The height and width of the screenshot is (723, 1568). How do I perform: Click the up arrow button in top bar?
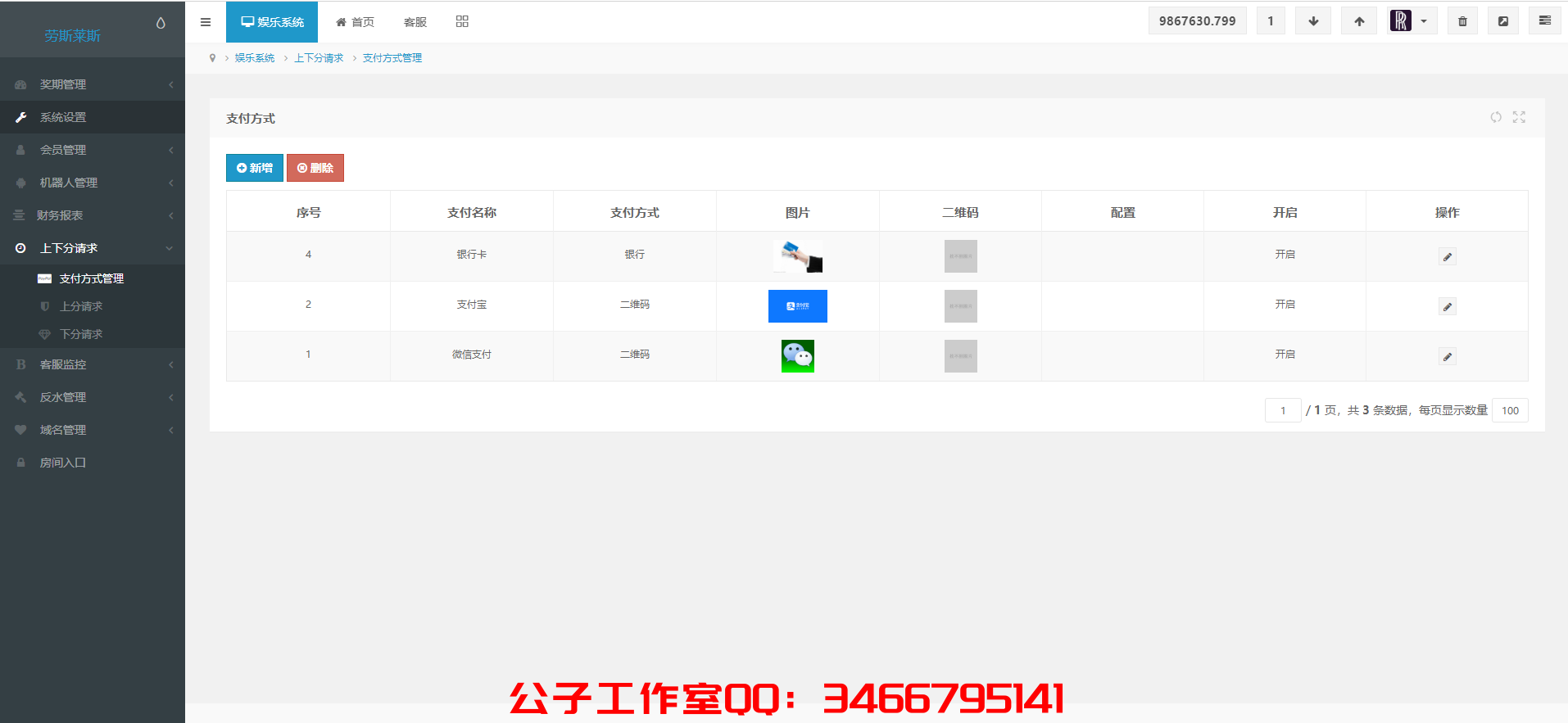[1359, 21]
